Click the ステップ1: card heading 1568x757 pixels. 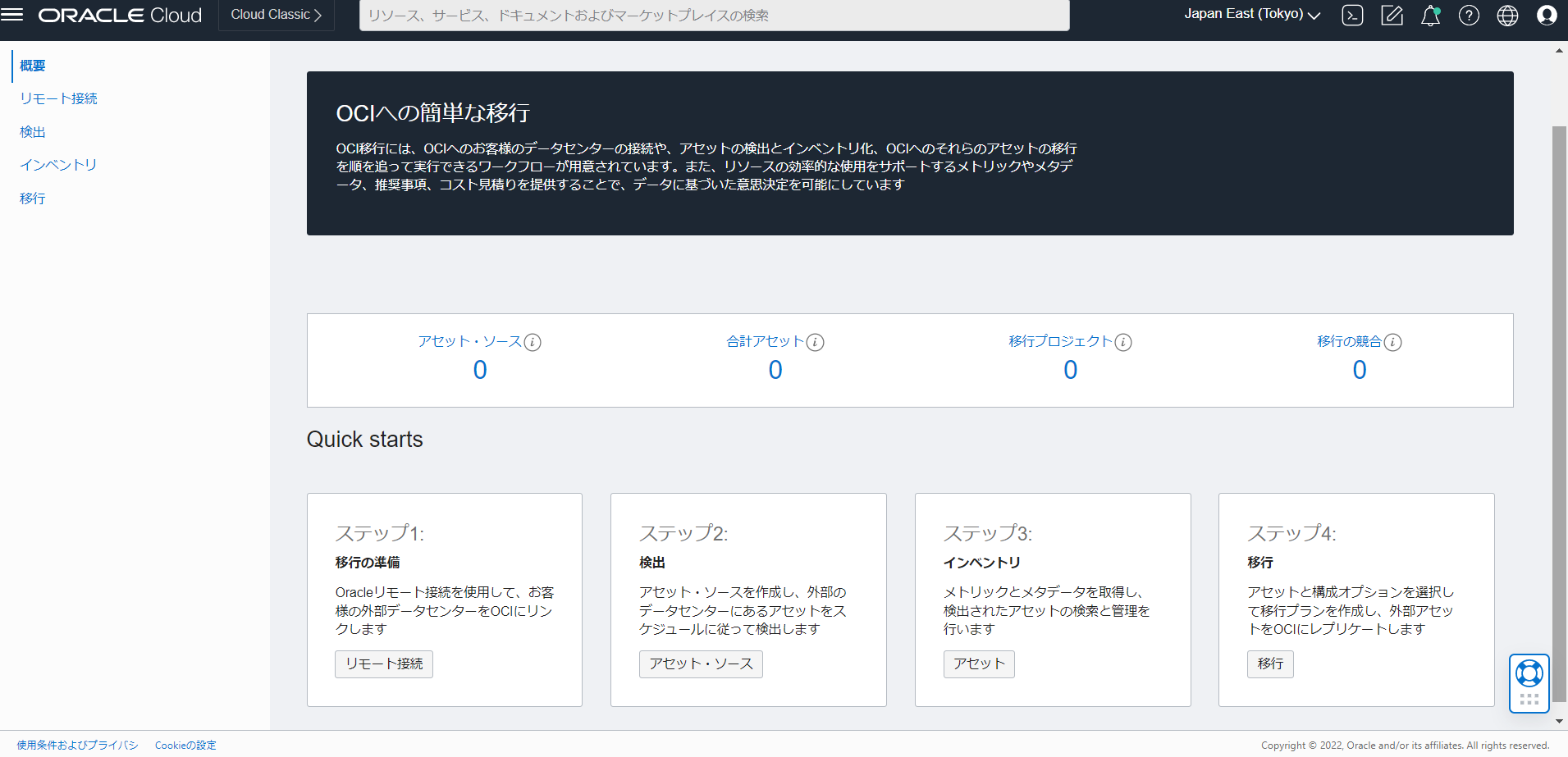click(380, 533)
